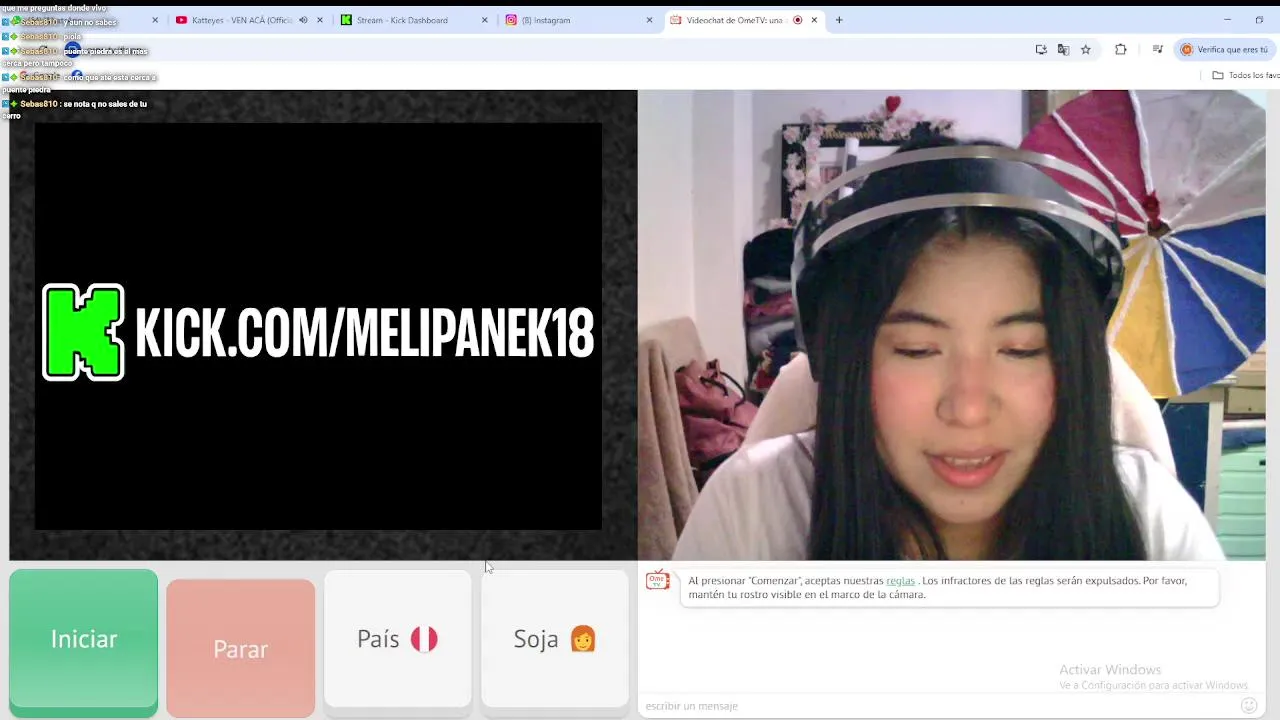
Task: Click the recording indicator on OmeTV tab
Action: coord(797,20)
